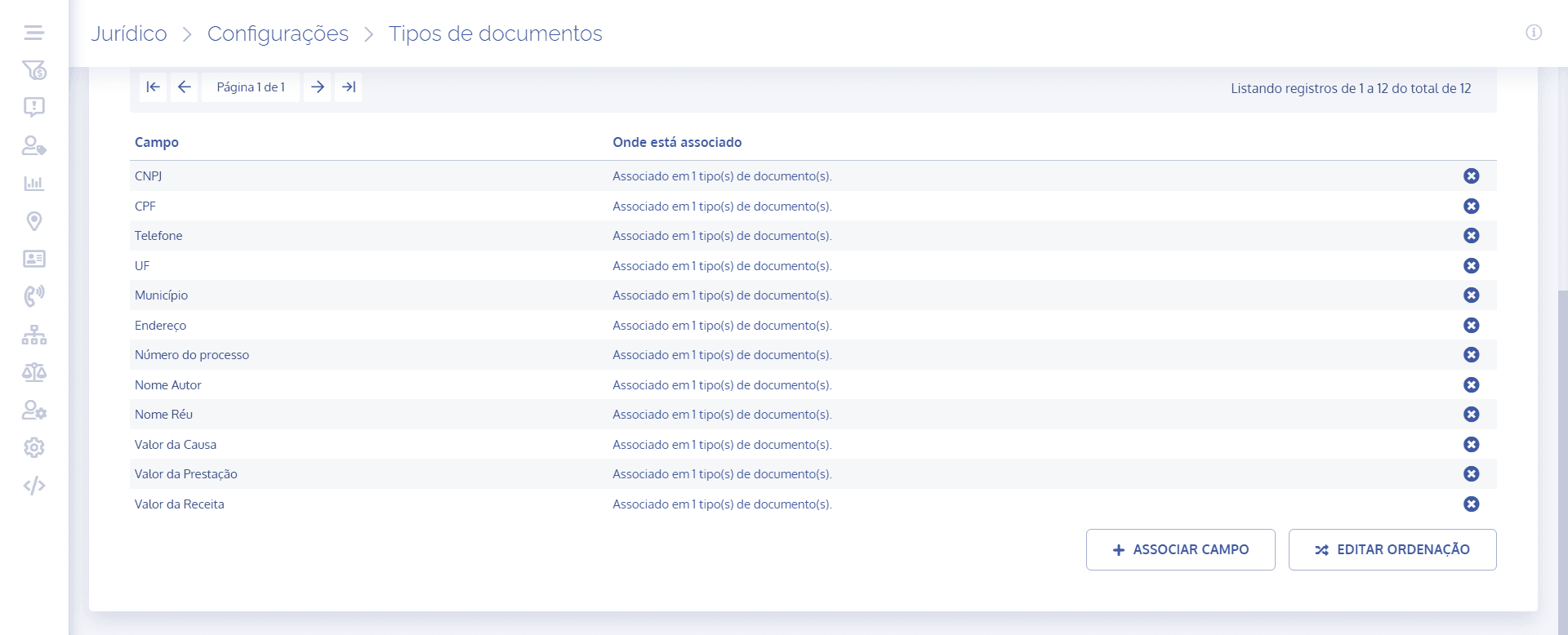Open the phone call sidebar icon
Screen dimensions: 1568x635
[x=34, y=295]
